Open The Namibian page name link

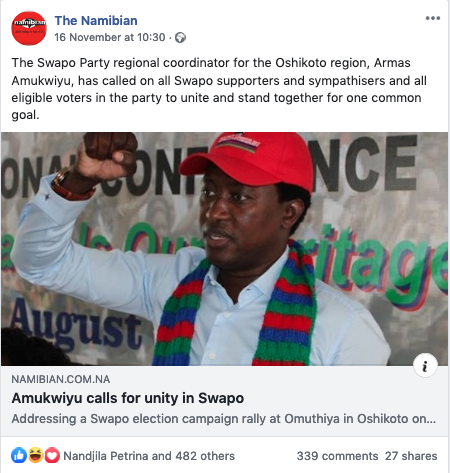(96, 21)
